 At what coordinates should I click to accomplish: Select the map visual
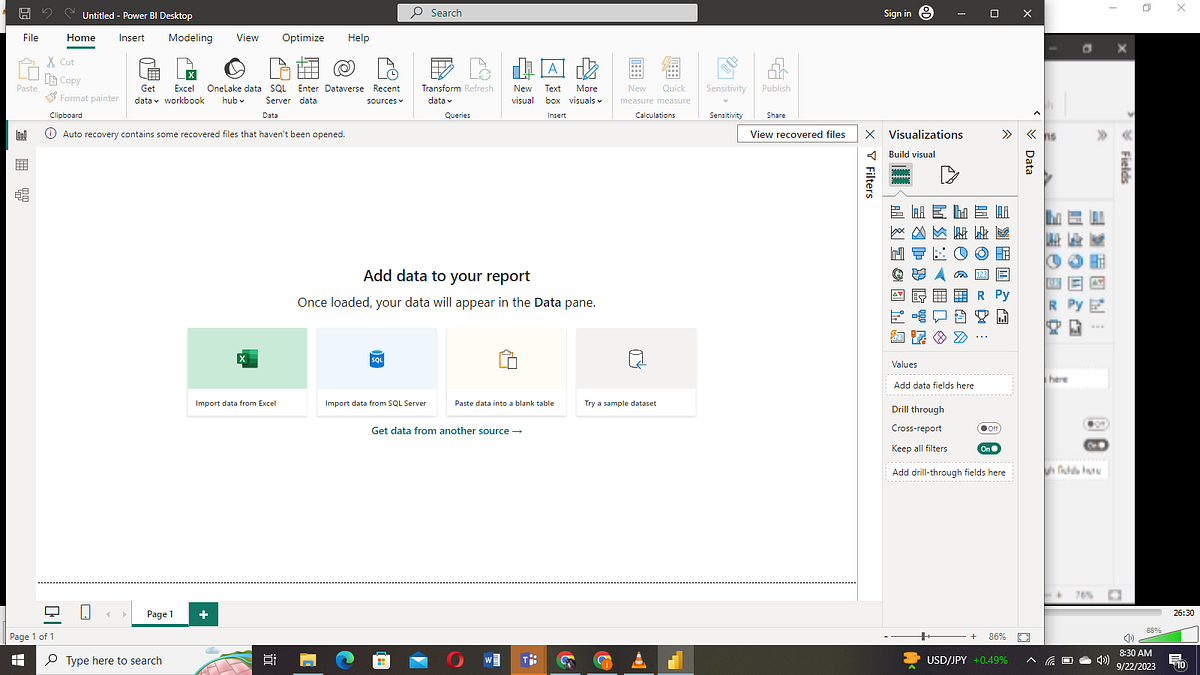pos(897,273)
